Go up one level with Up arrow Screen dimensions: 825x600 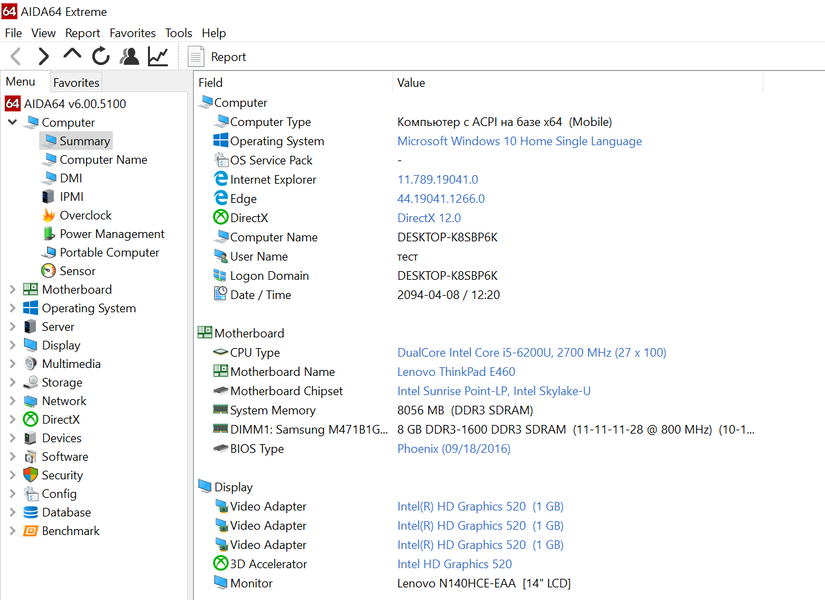point(72,55)
